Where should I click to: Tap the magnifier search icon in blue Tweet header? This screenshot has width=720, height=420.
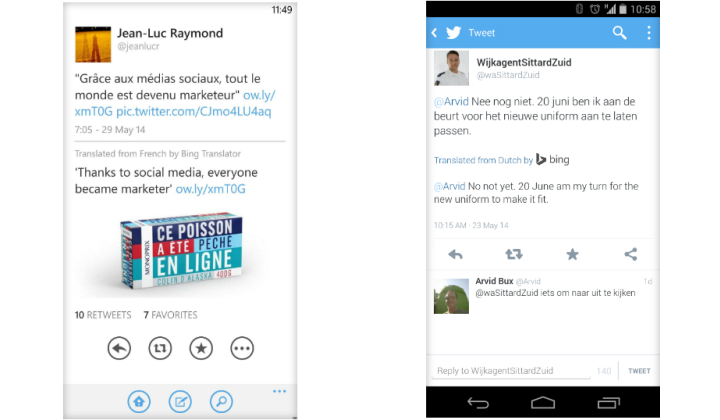(x=619, y=33)
